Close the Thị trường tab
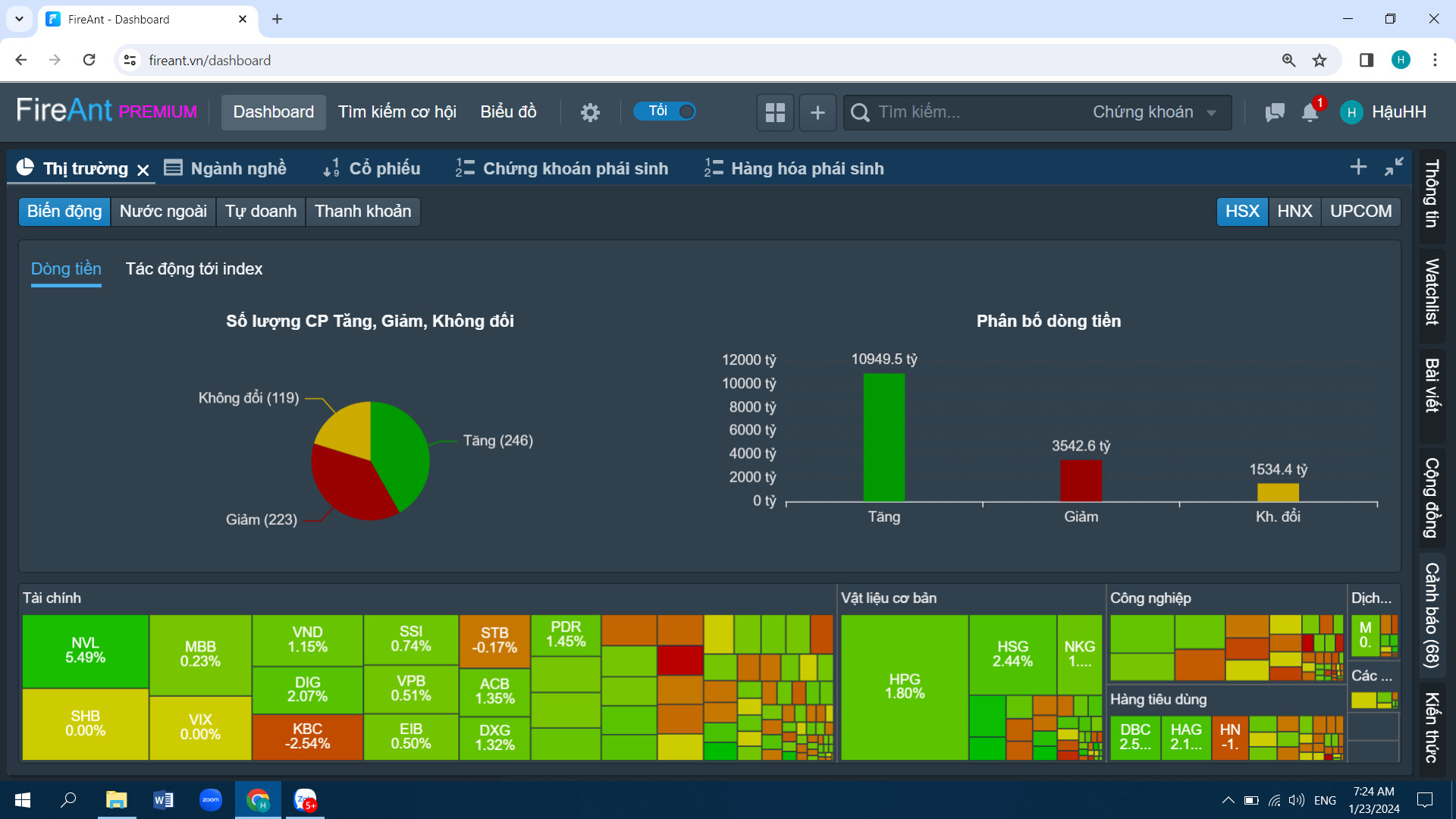Viewport: 1456px width, 819px height. (143, 170)
